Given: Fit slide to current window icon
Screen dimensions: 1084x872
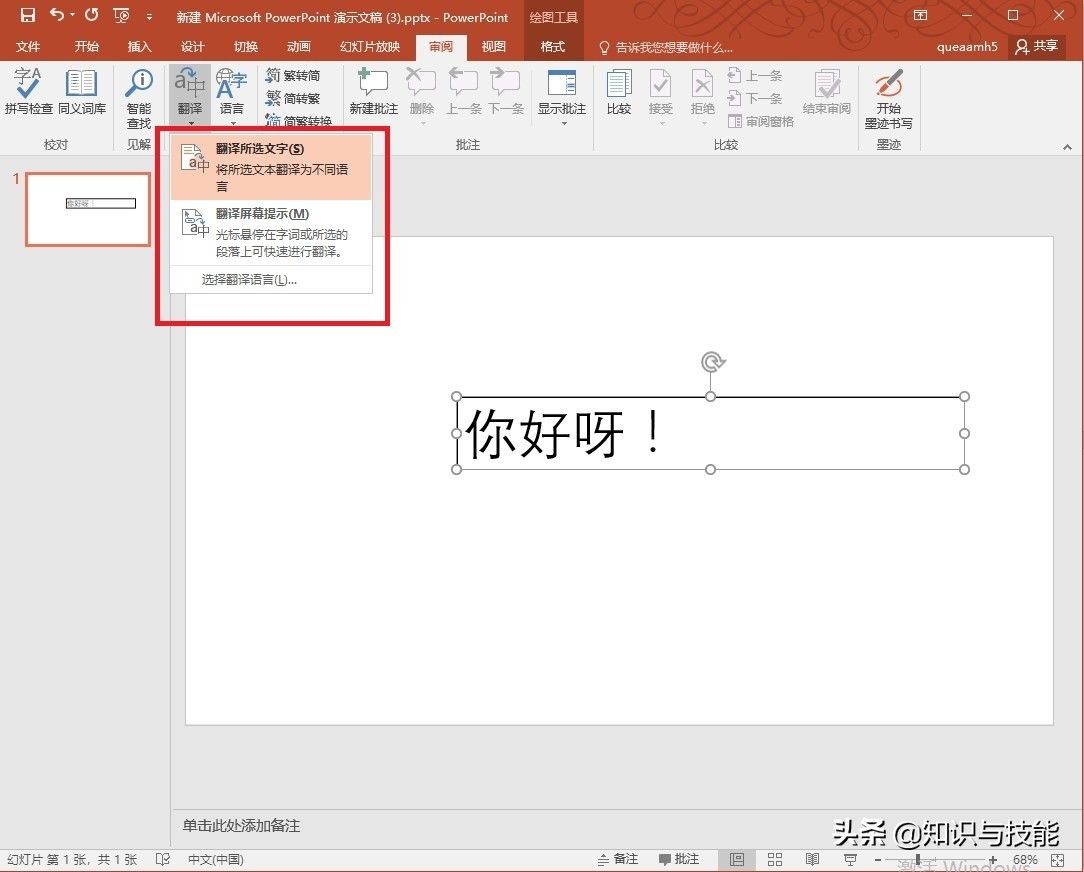Looking at the screenshot, I should (x=1058, y=860).
